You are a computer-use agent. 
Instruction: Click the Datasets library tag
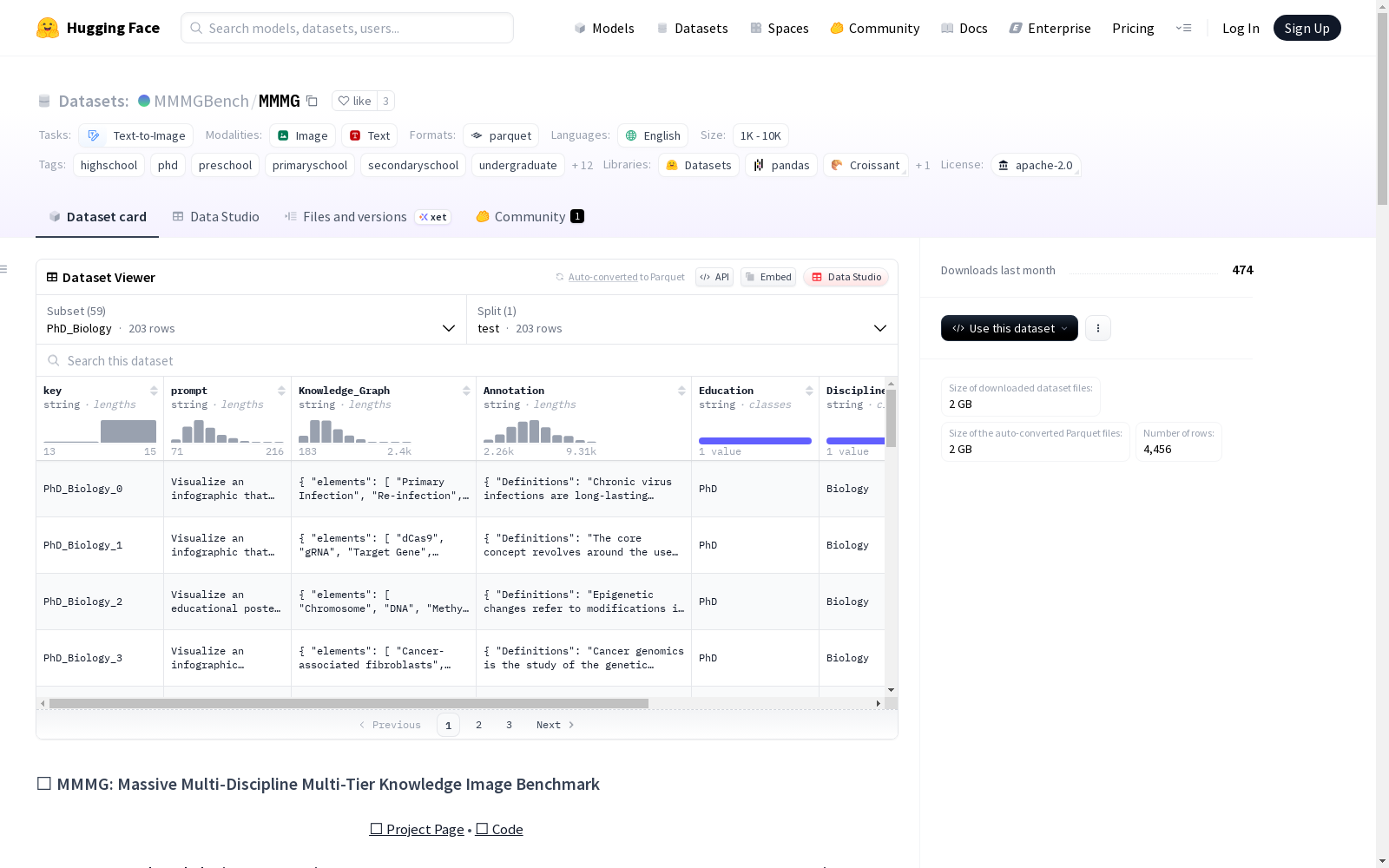[x=699, y=165]
